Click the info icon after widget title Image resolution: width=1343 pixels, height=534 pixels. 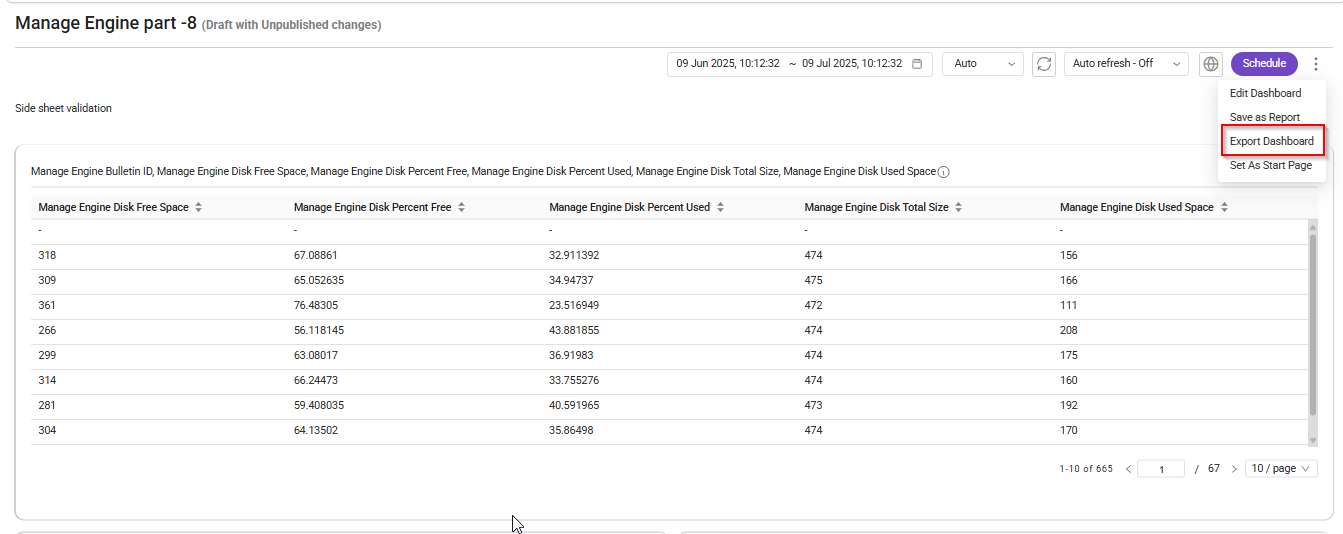click(x=944, y=172)
